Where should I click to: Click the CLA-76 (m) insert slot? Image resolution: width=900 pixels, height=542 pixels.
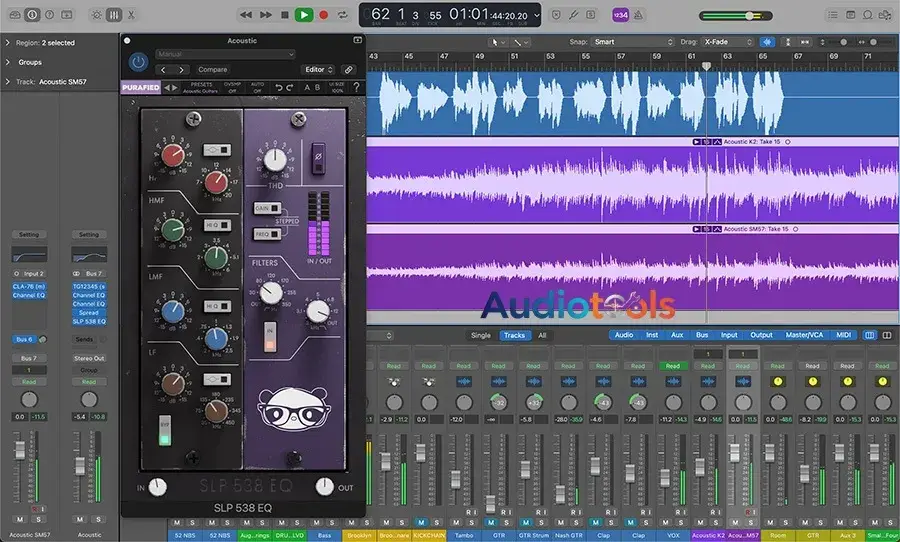tap(29, 287)
